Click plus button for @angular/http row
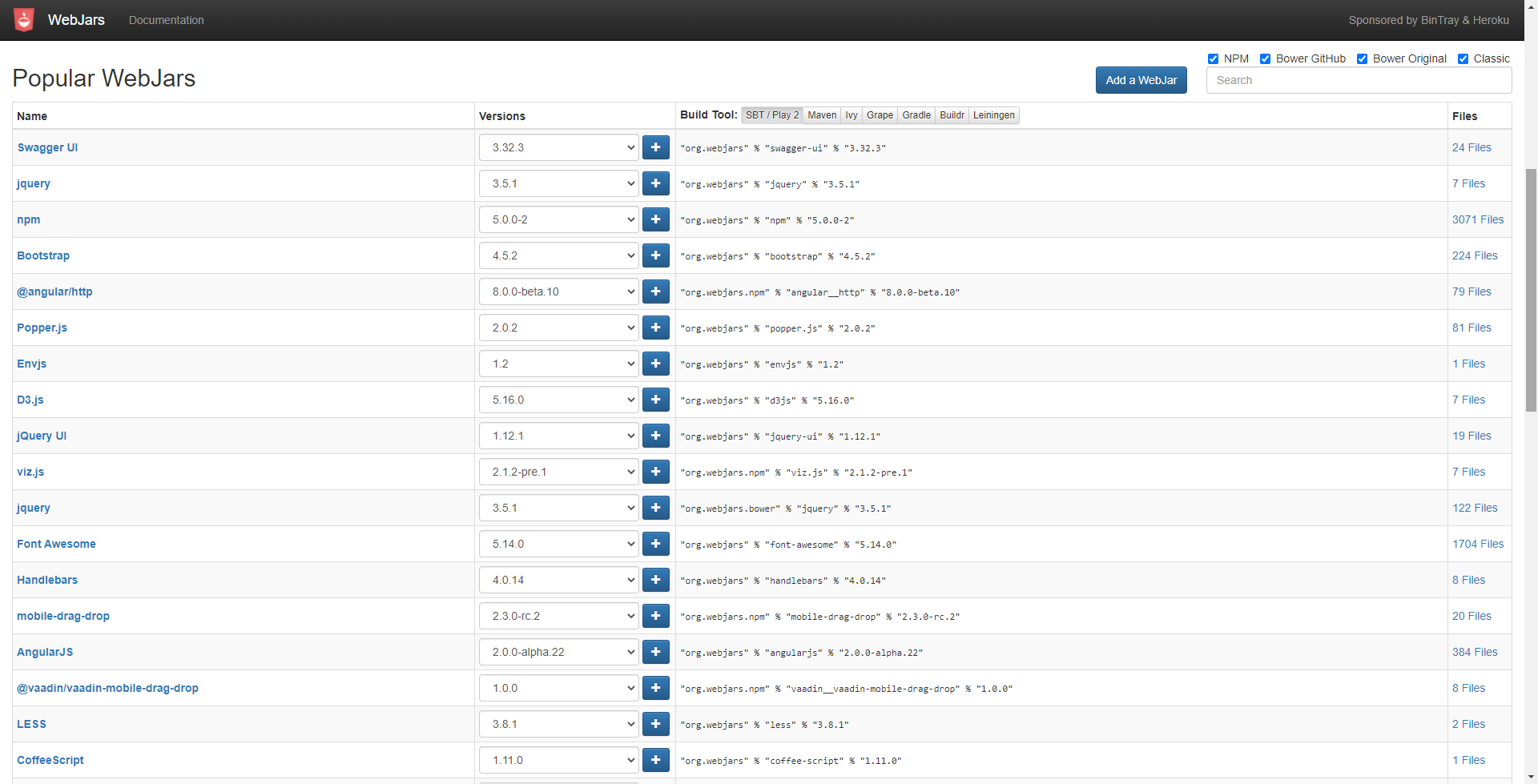Image resolution: width=1538 pixels, height=784 pixels. [x=655, y=291]
